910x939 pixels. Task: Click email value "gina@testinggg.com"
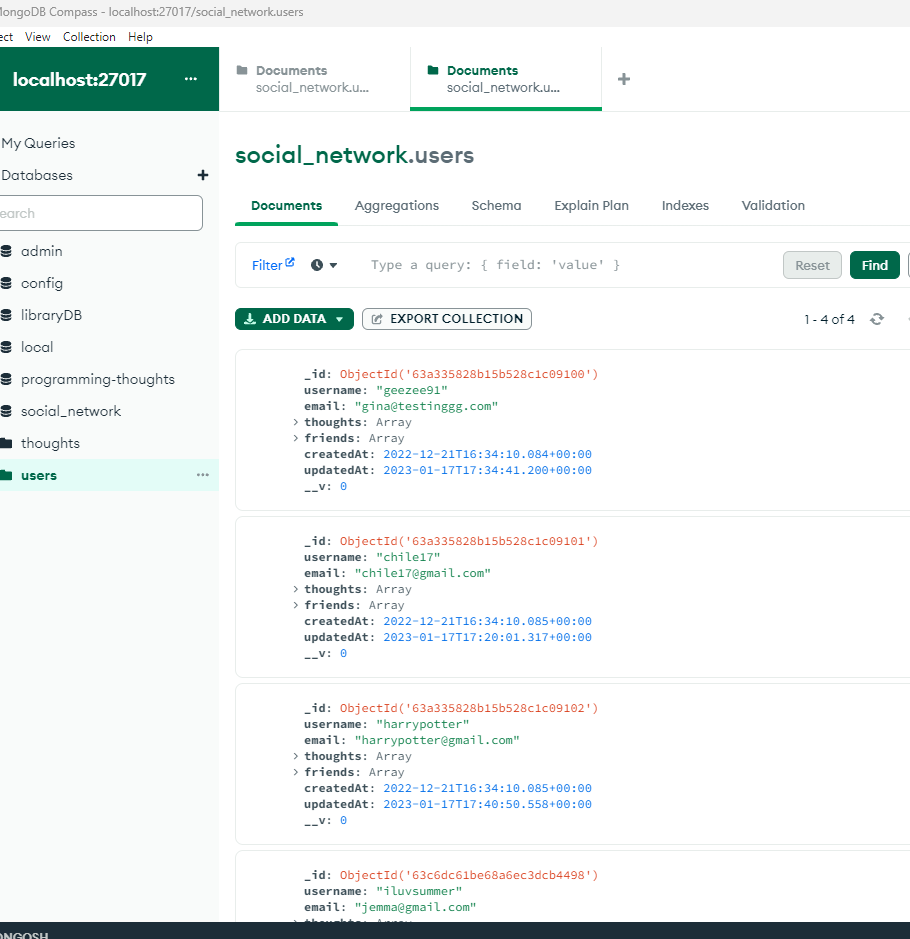(426, 406)
